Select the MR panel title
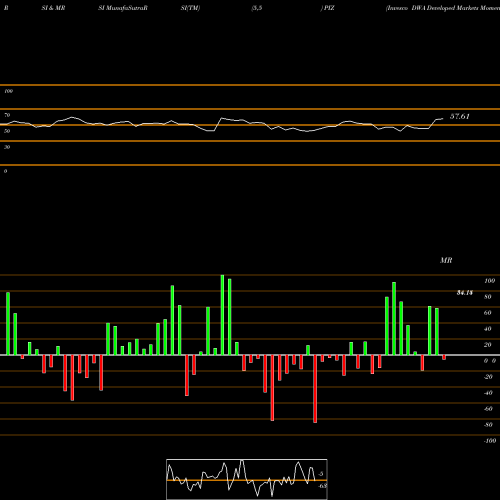 (x=446, y=260)
